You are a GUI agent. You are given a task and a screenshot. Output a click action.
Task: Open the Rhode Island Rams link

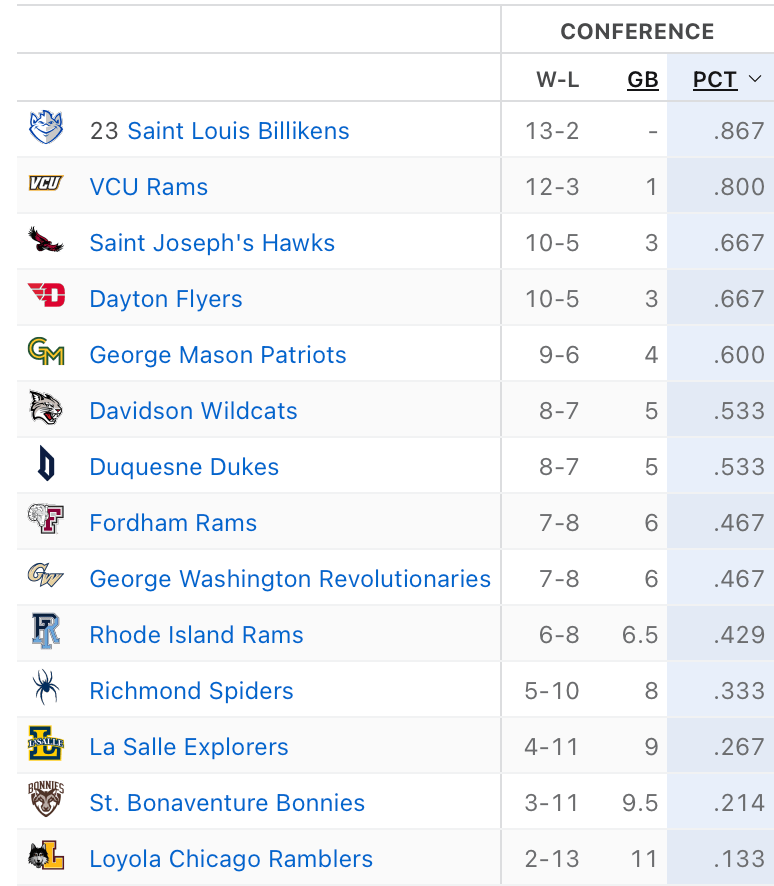(x=196, y=635)
